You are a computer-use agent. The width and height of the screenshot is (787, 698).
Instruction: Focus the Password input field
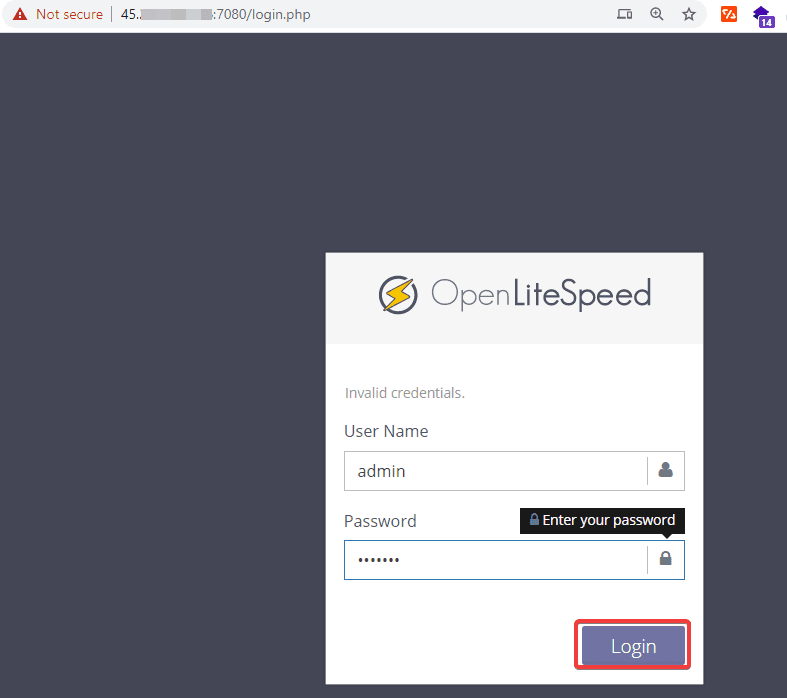(495, 560)
